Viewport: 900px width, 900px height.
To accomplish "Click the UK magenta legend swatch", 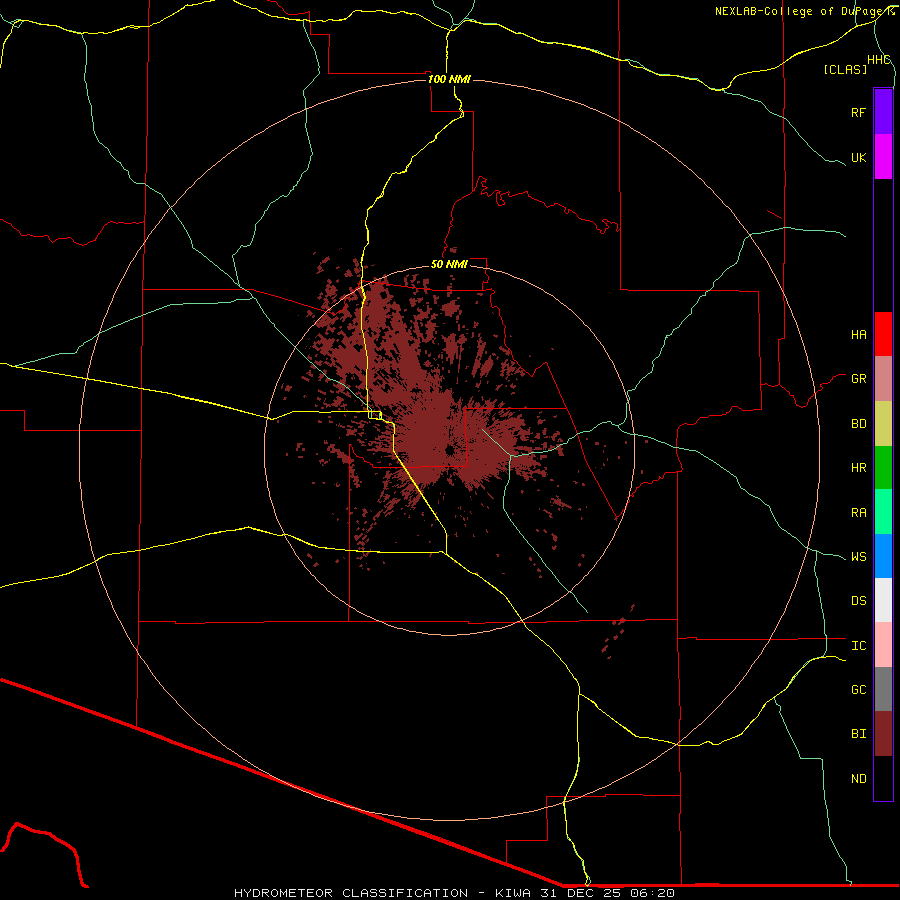I will [883, 157].
